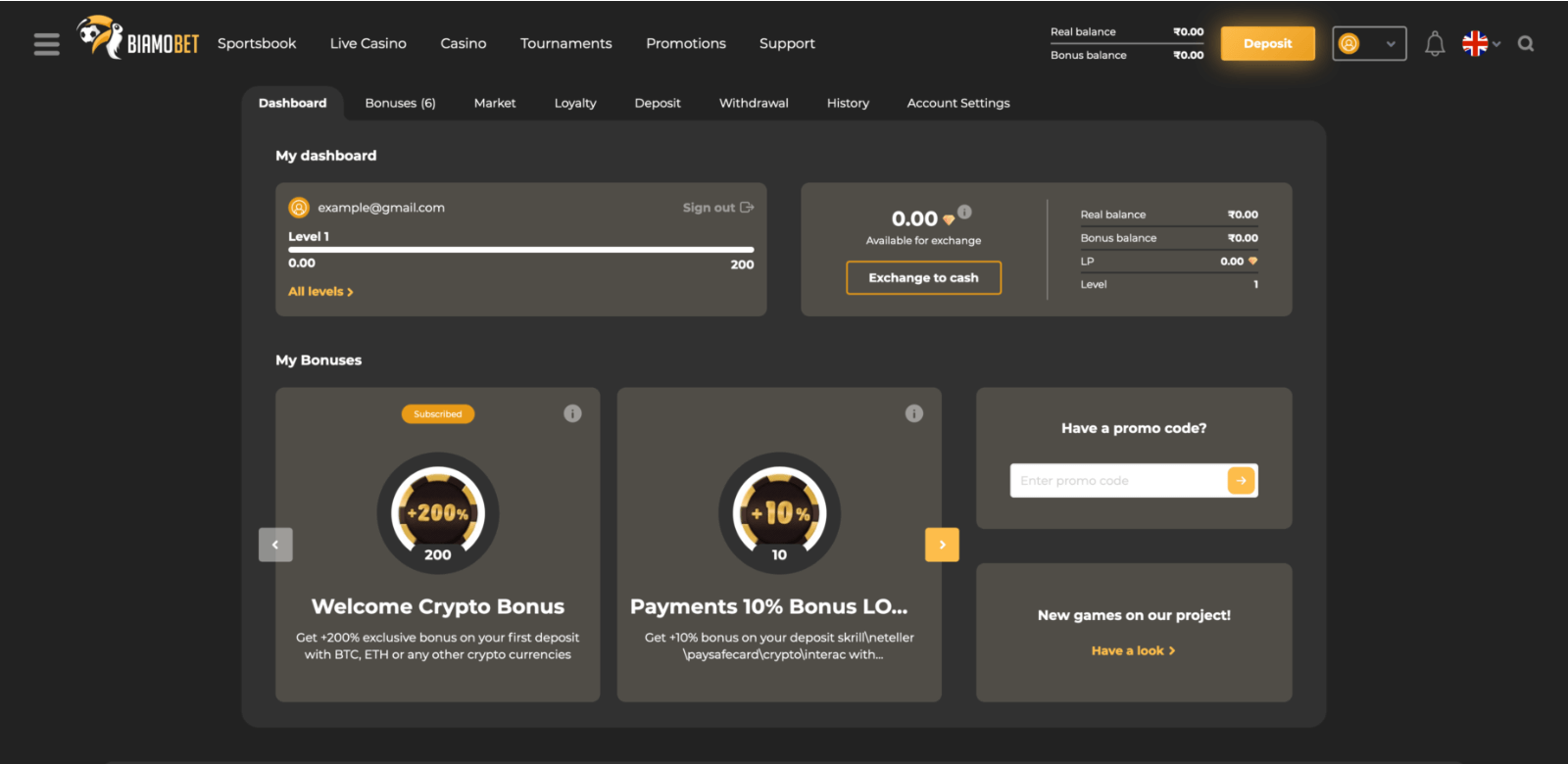Click the Welcome Crypto Bonus title

pos(438,606)
